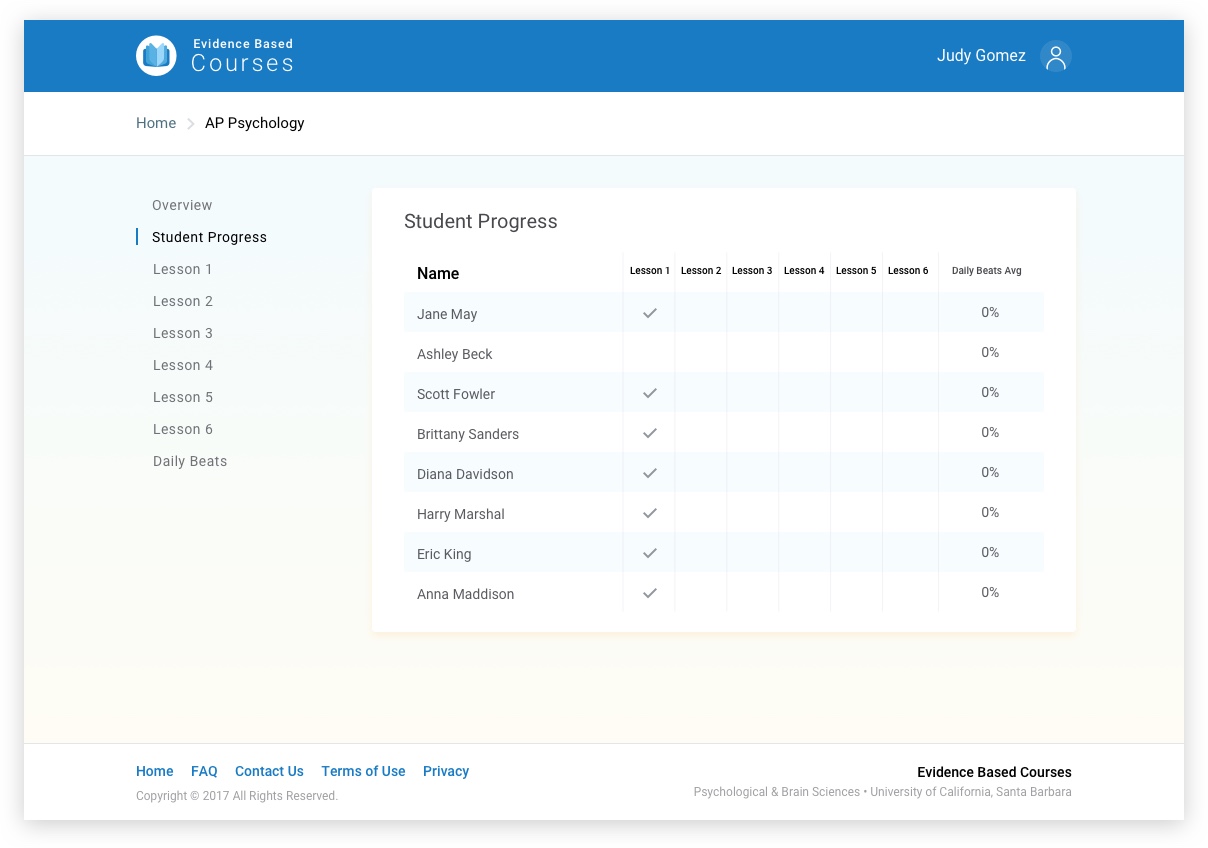
Task: Open Lesson 2 in the sidebar
Action: (183, 301)
